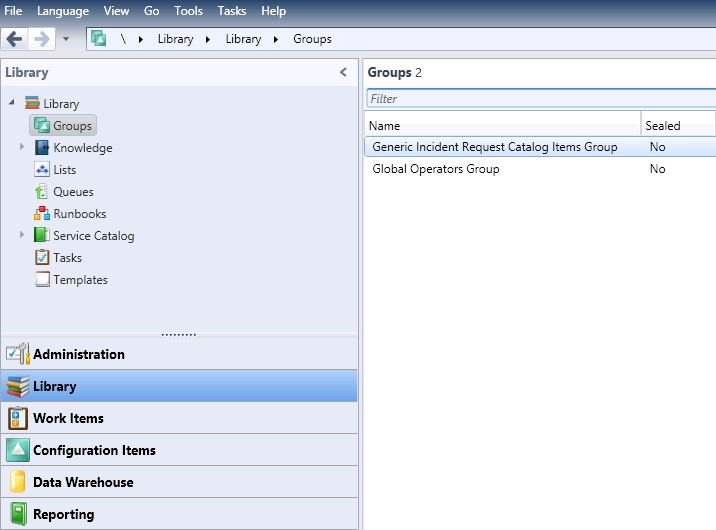Open the Tasks menu
Viewport: 716px width, 530px height.
coord(232,11)
